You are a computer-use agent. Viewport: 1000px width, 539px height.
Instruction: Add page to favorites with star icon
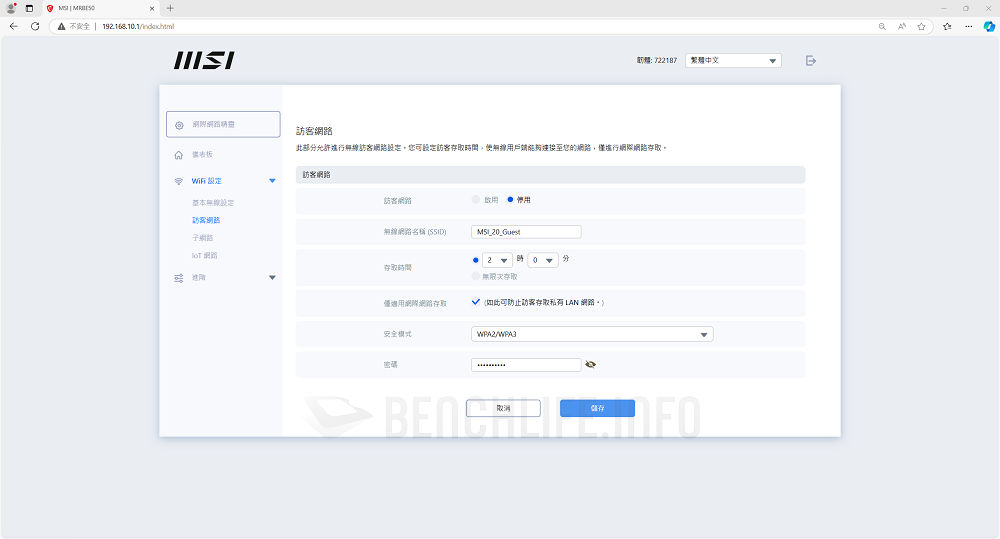(922, 26)
